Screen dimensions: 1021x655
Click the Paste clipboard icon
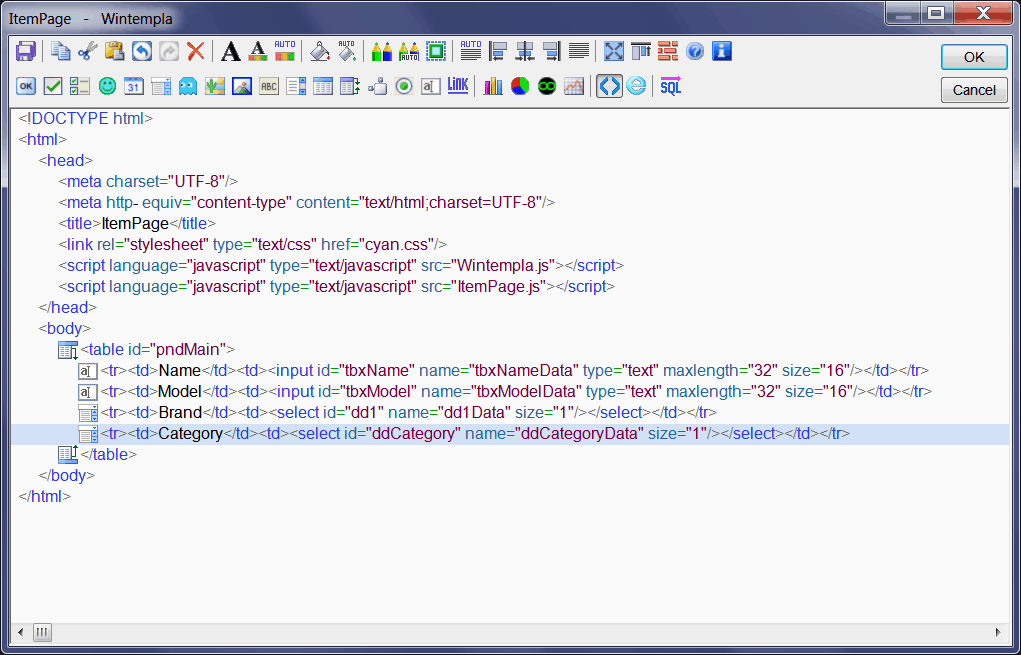click(115, 51)
